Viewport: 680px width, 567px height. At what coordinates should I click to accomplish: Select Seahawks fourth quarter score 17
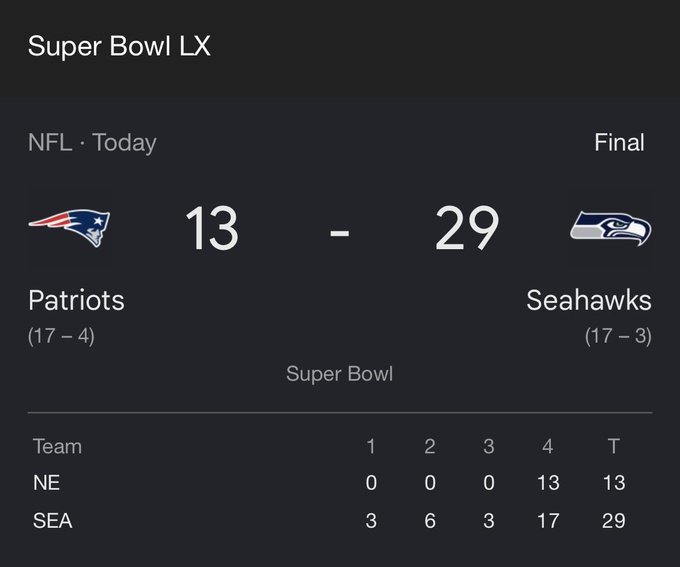coord(547,521)
